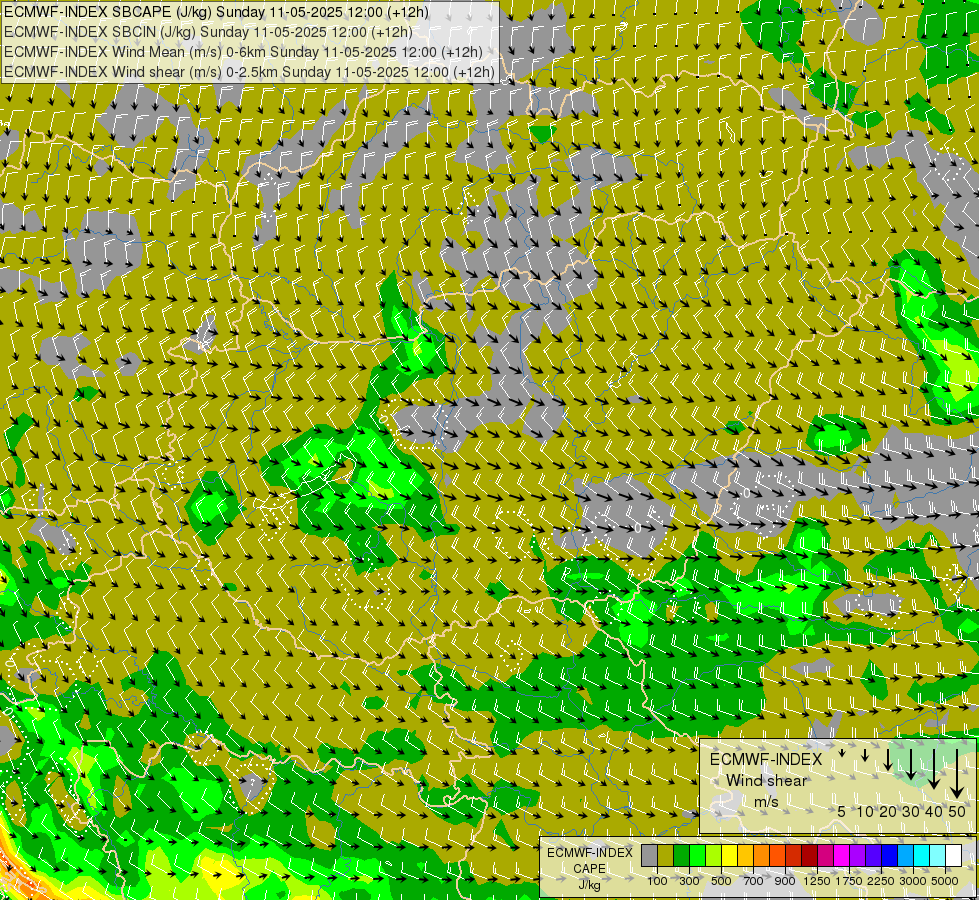This screenshot has height=900, width=979.
Task: Click the number 20 in wind shear legend
Action: tap(888, 811)
